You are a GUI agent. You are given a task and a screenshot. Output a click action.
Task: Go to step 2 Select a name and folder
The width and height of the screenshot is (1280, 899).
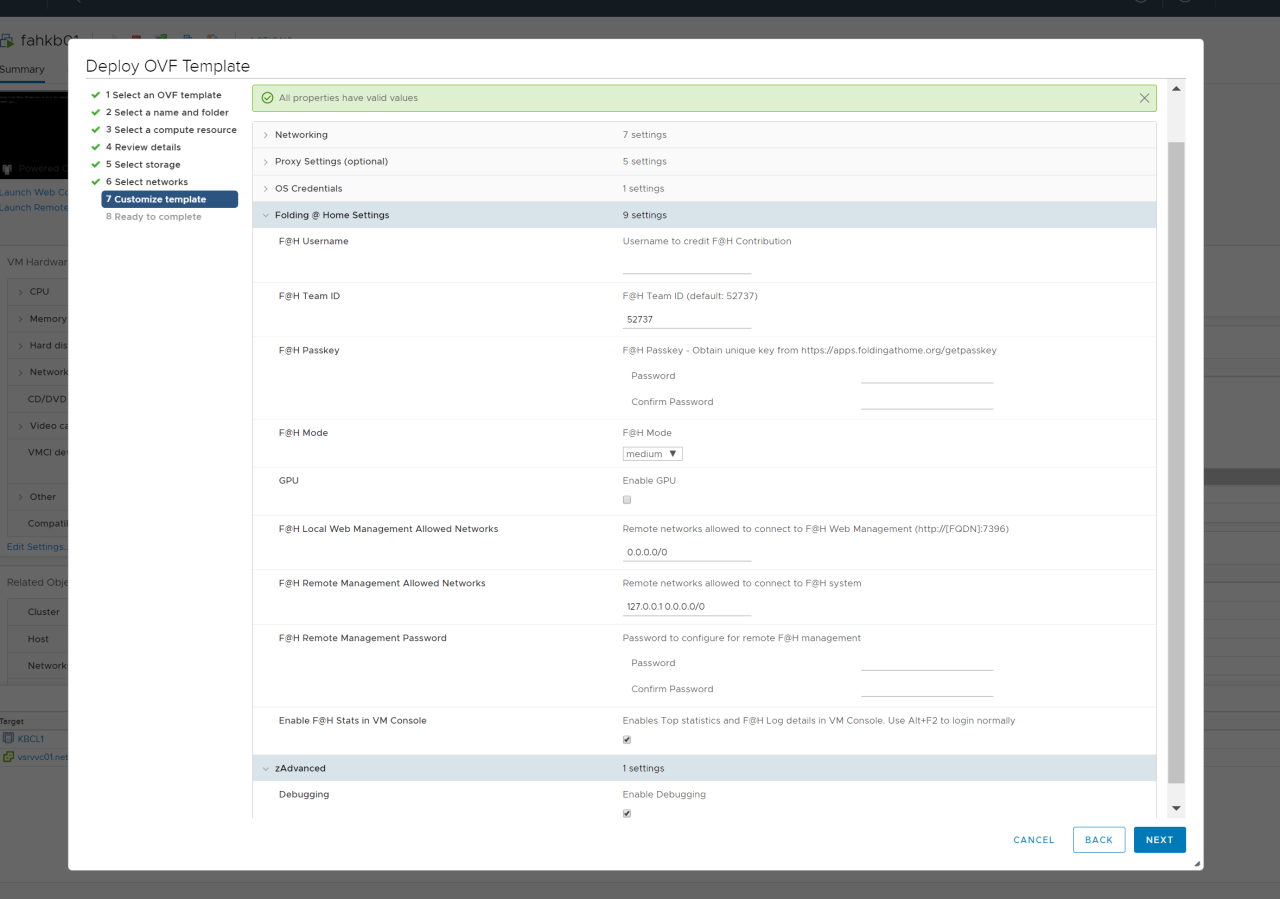(168, 113)
